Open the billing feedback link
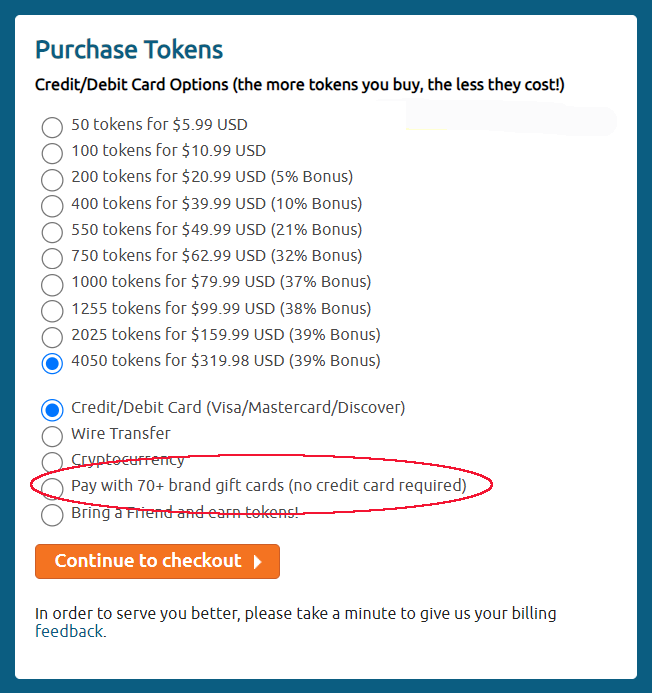 (69, 631)
